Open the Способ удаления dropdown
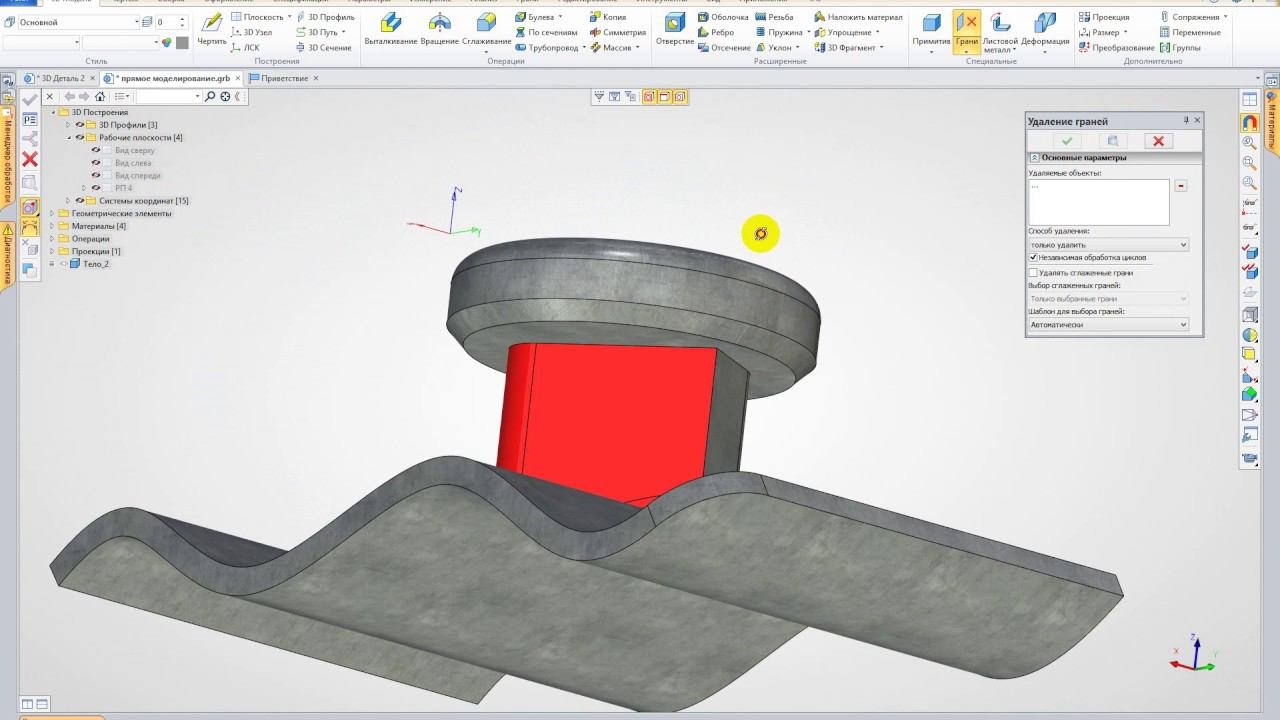 click(x=1108, y=245)
